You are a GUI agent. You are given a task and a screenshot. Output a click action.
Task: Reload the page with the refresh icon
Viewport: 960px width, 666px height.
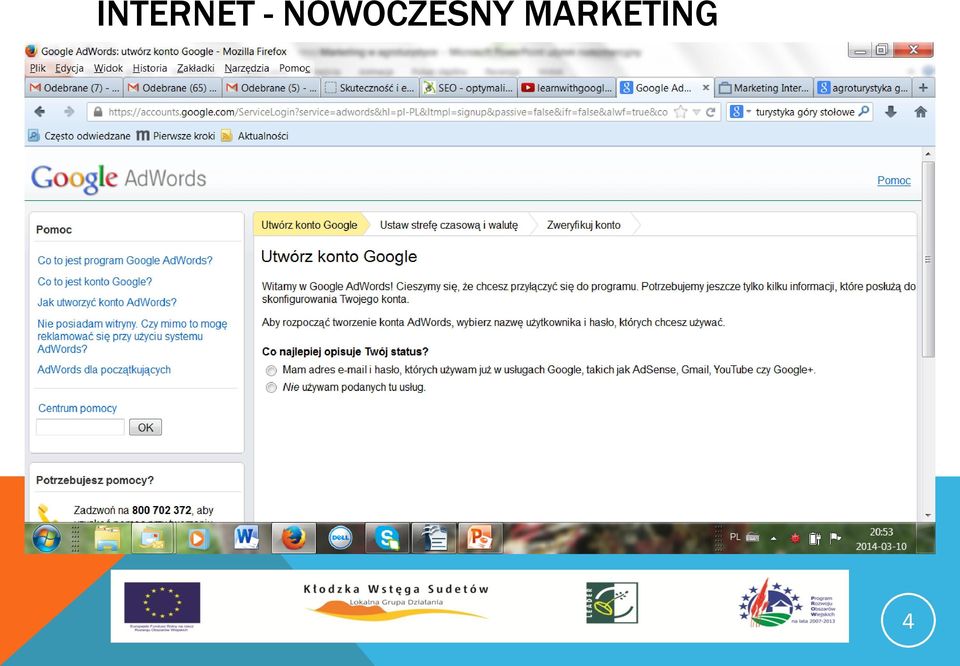[710, 112]
